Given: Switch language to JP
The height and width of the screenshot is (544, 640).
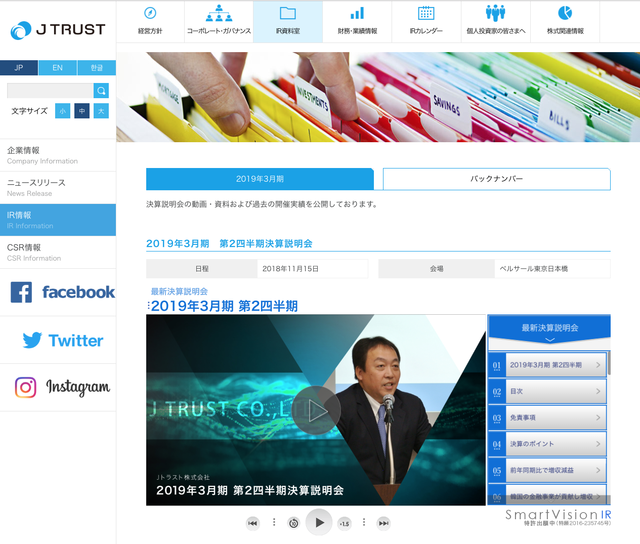Looking at the screenshot, I should pyautogui.click(x=19, y=68).
